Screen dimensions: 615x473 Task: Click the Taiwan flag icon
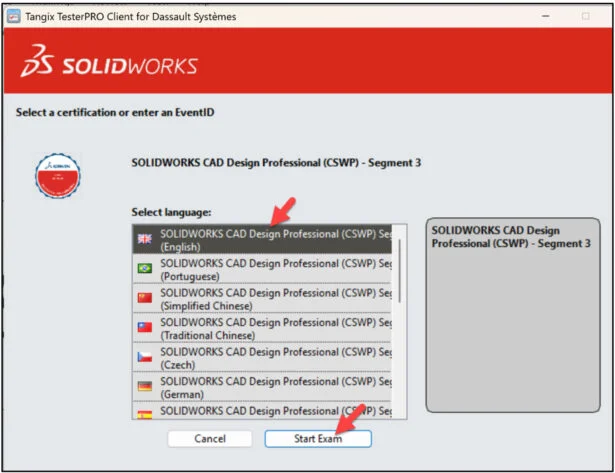point(145,326)
